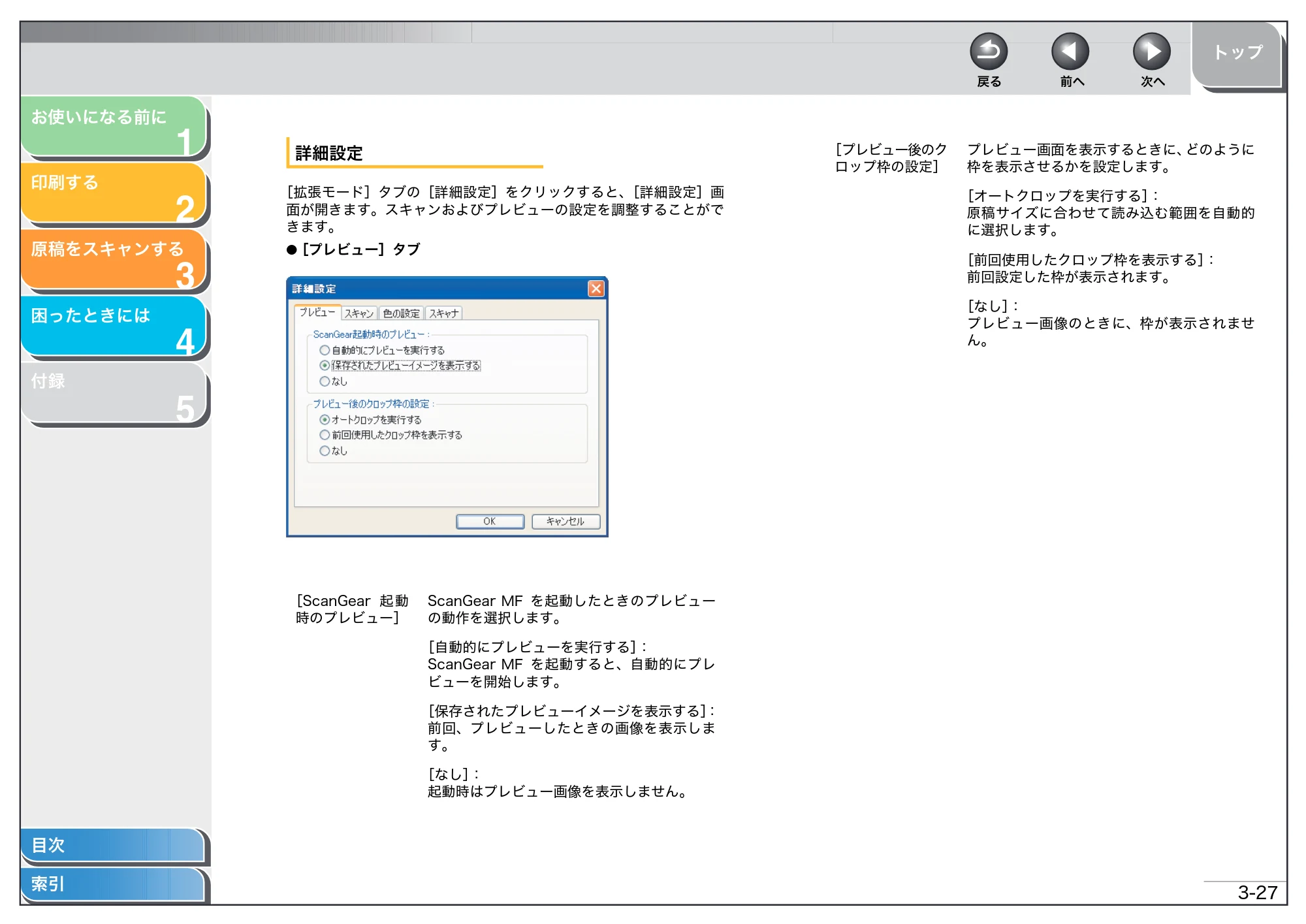This screenshot has width=1306, height=924.
Task: Click the OK button
Action: (x=490, y=521)
